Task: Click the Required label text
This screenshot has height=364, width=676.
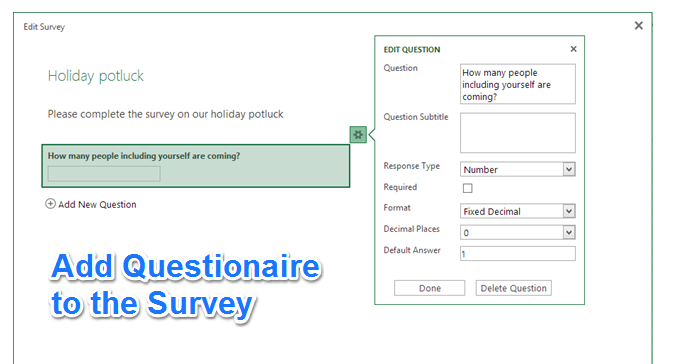Action: [x=400, y=187]
